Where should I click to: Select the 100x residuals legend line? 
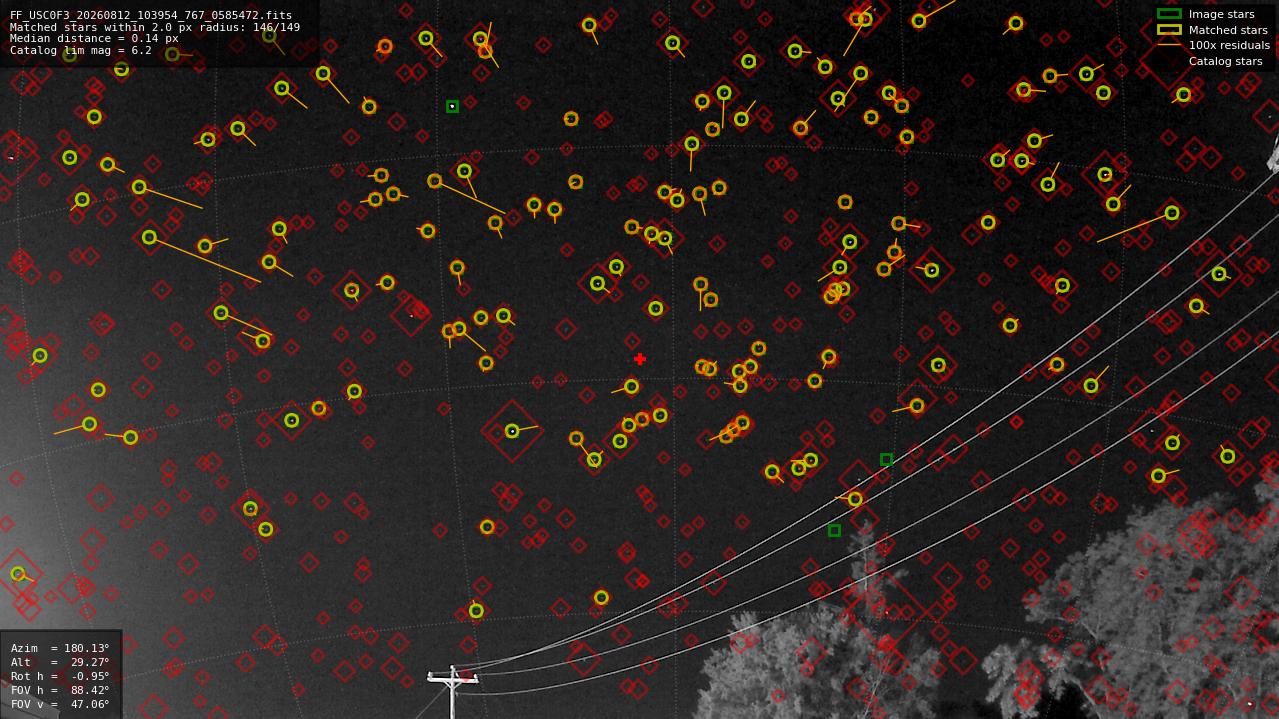tap(1169, 45)
